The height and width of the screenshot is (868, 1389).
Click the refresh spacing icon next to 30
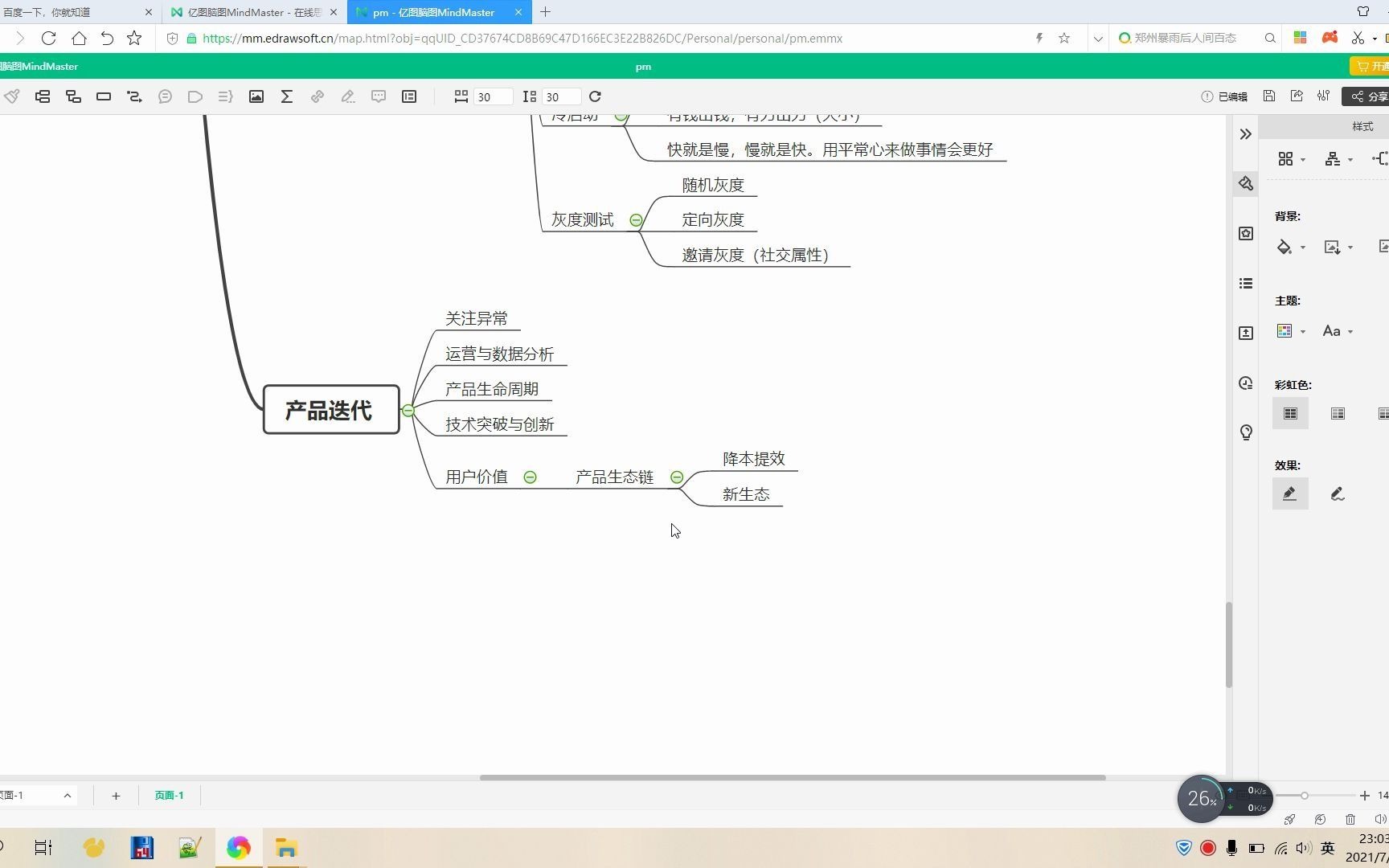(x=595, y=96)
